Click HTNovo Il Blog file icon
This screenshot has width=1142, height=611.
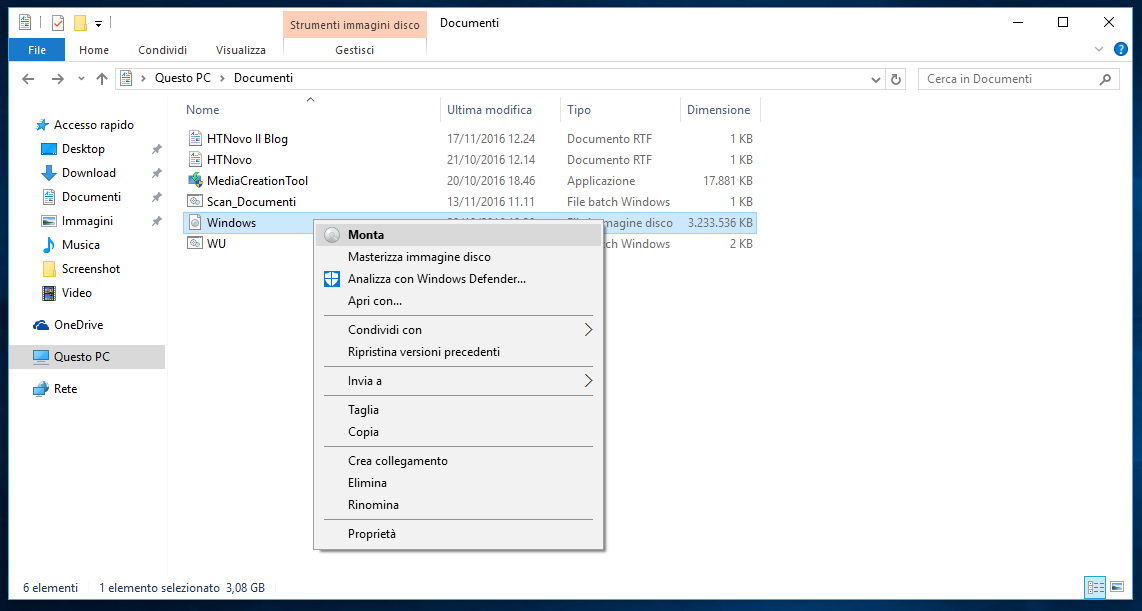(x=194, y=138)
